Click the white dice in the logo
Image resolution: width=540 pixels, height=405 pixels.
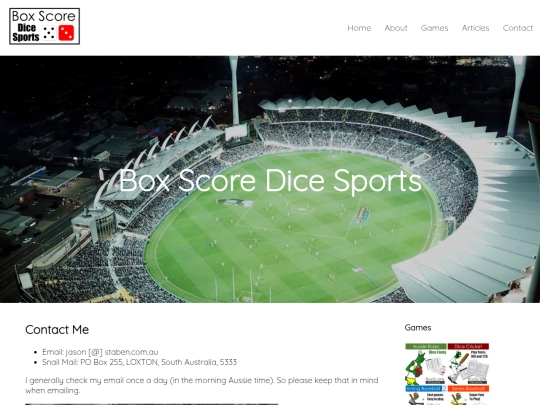coord(49,33)
